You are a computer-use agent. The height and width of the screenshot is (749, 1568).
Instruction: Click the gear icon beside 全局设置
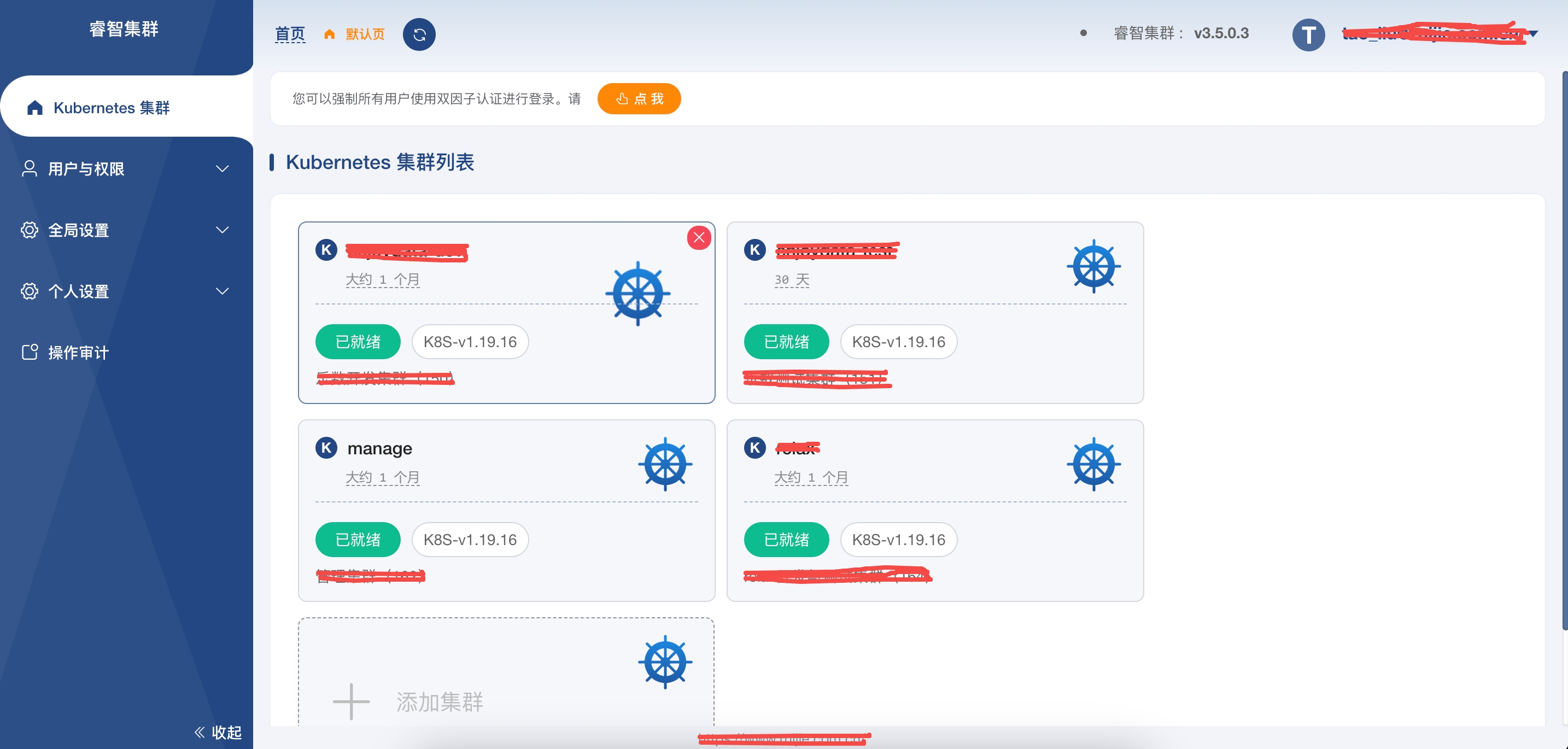[x=29, y=230]
